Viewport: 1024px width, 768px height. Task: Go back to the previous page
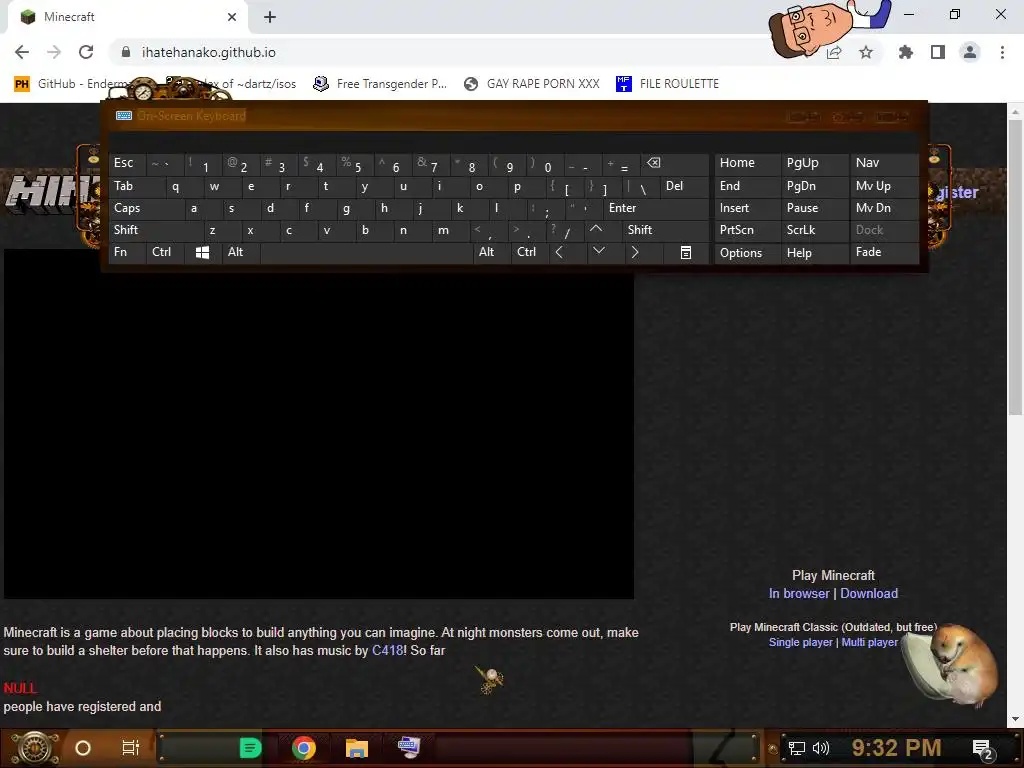(22, 52)
